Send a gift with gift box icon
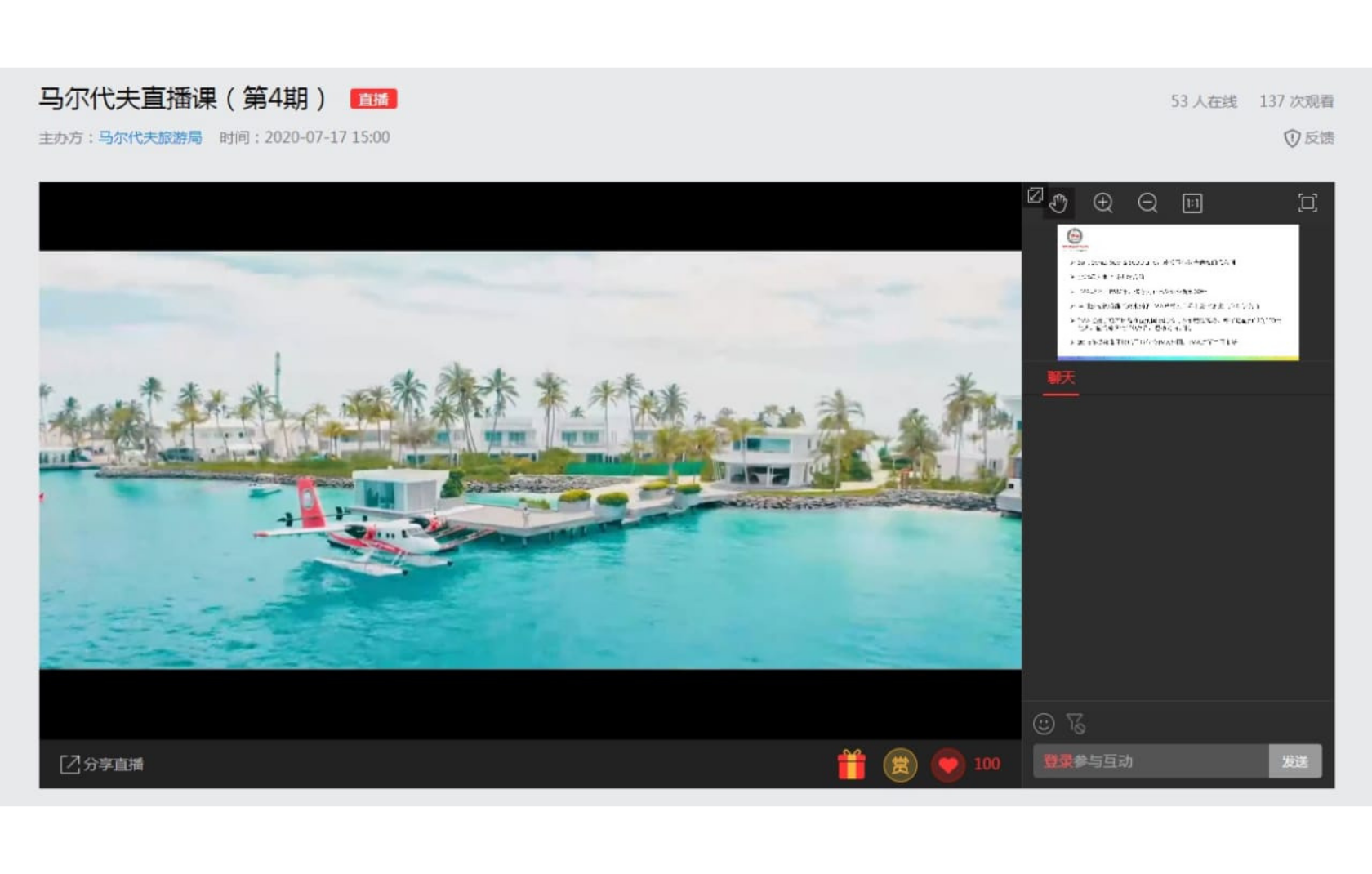The height and width of the screenshot is (874, 1372). 851,765
